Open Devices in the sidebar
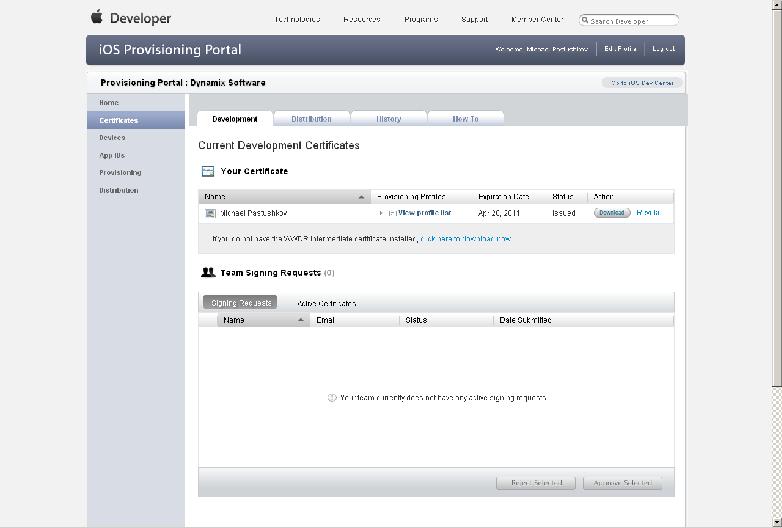Screen dimensions: 782x528 [x=112, y=138]
